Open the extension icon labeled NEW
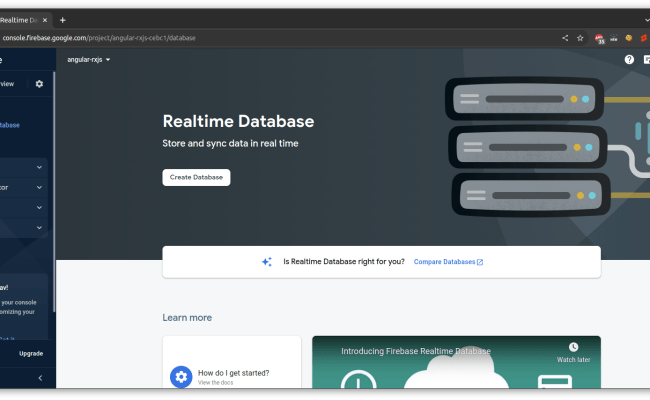650x400 pixels. [614, 38]
